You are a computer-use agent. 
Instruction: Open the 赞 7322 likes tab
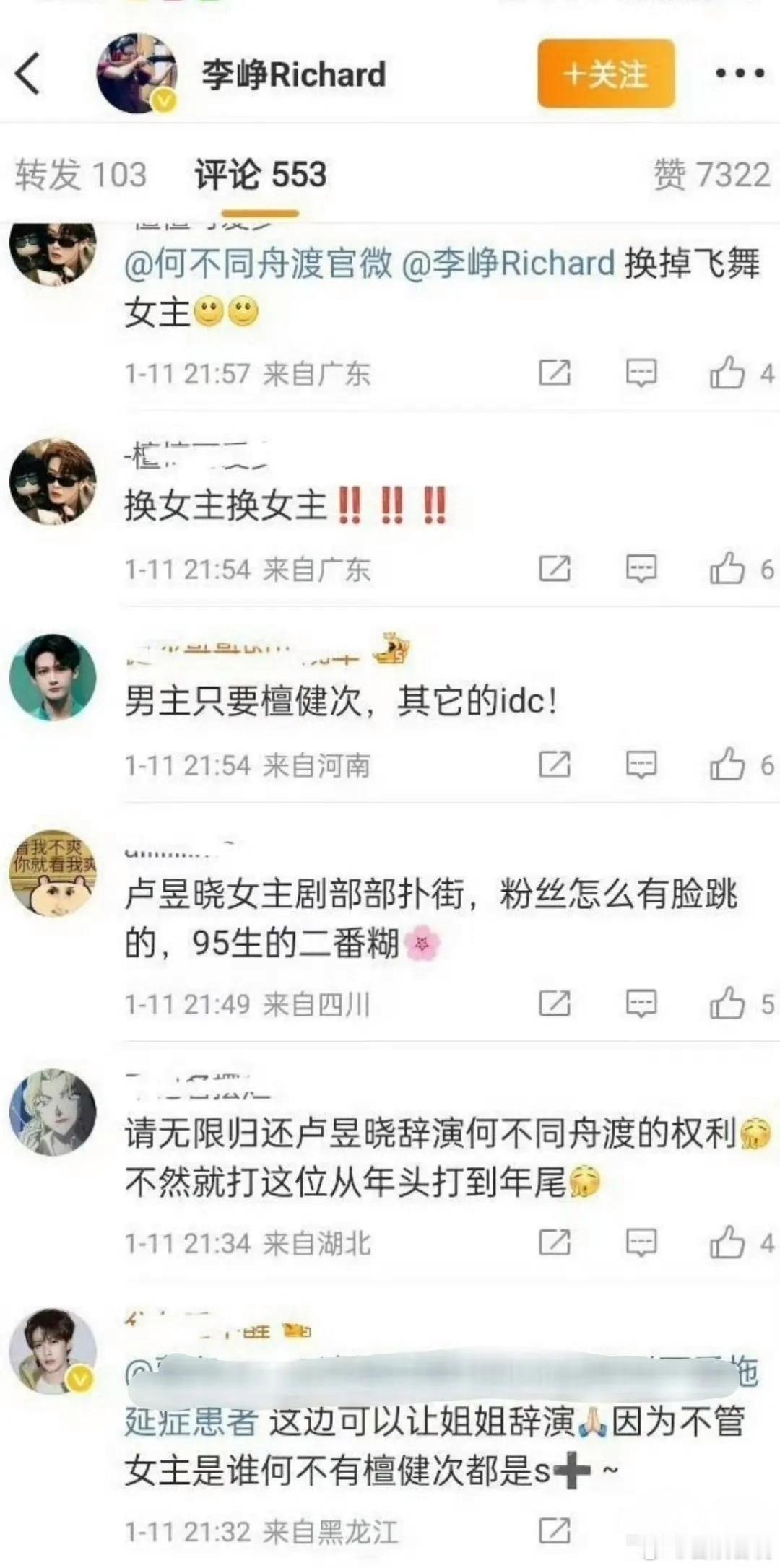coord(712,175)
